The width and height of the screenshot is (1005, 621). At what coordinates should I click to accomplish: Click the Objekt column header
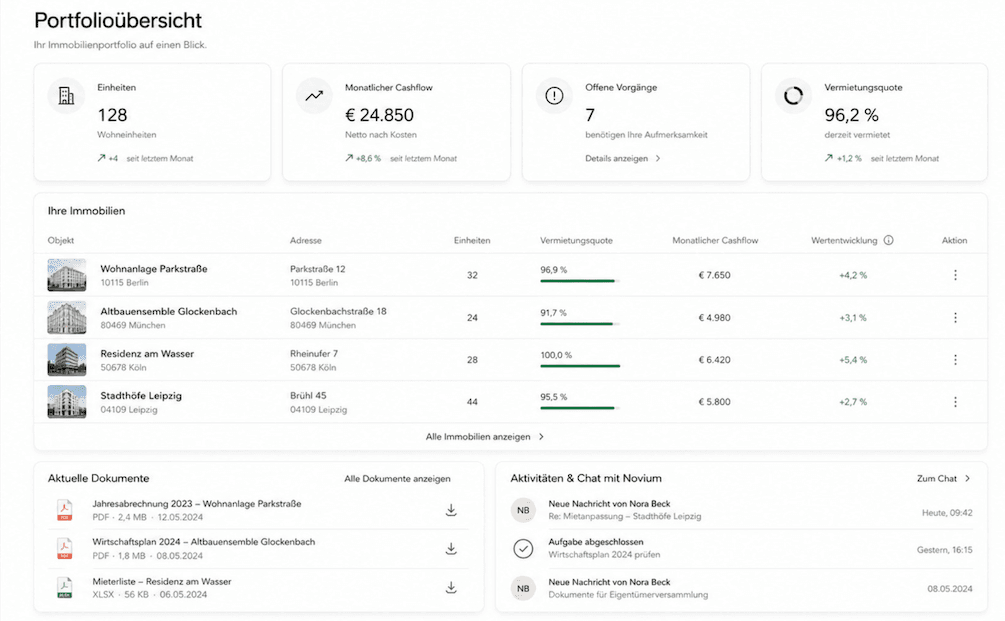[61, 241]
